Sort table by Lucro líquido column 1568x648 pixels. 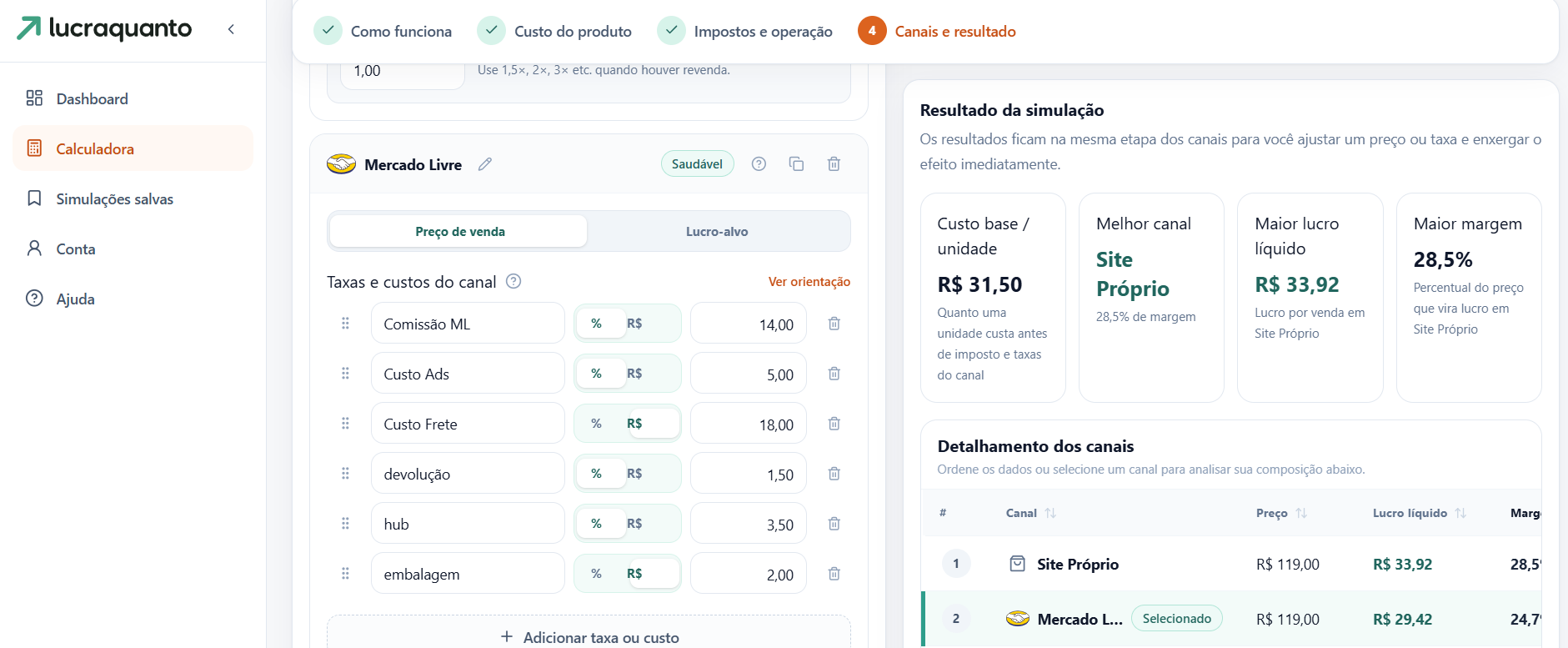[x=1420, y=513]
